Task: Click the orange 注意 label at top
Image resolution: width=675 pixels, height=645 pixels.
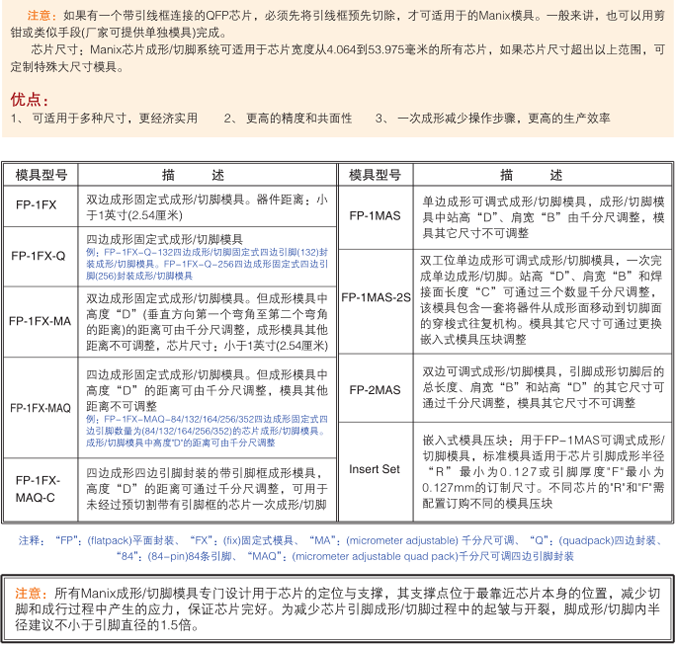Action: pyautogui.click(x=41, y=16)
